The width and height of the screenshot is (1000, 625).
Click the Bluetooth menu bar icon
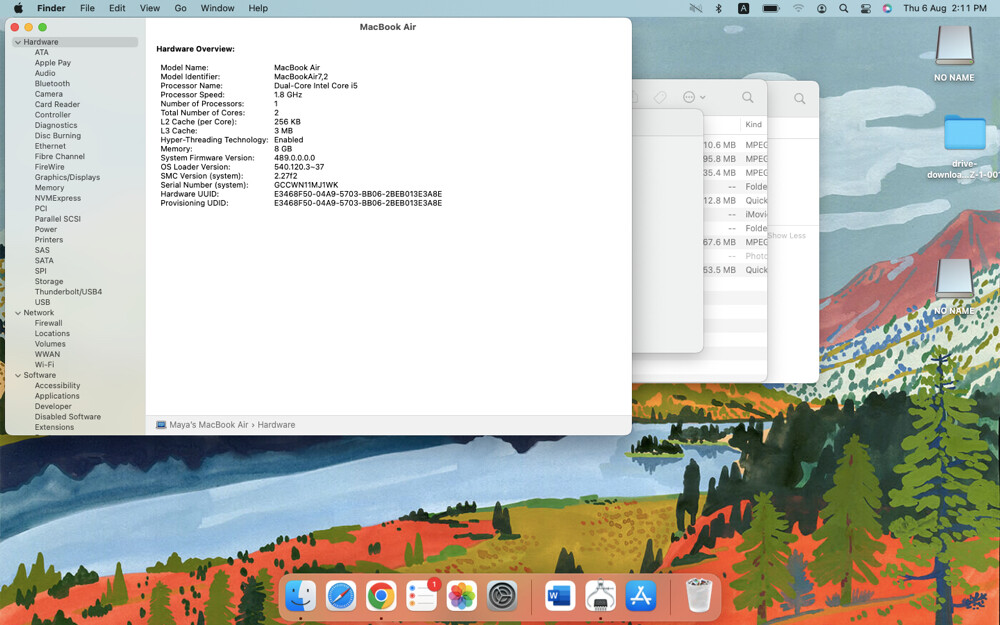719,8
